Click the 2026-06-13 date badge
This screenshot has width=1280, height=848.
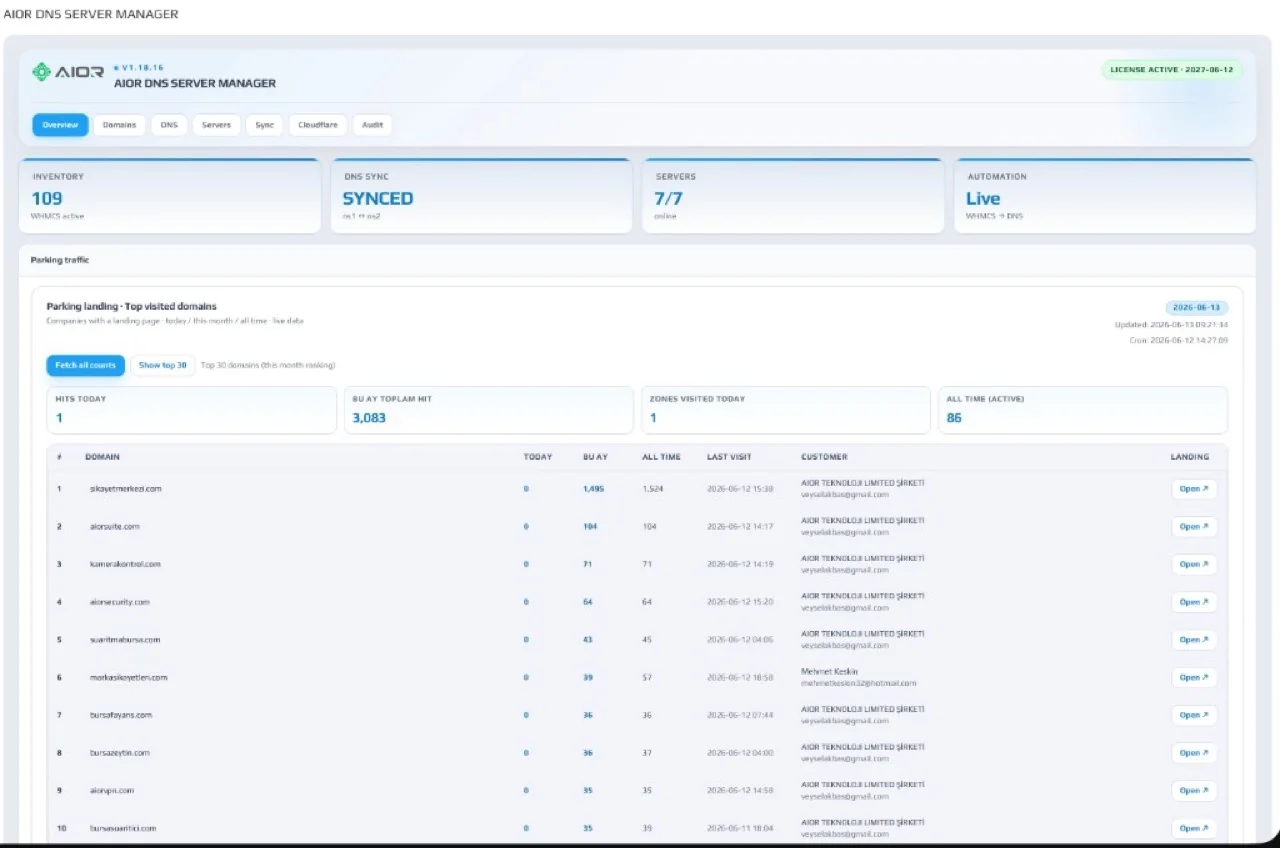tap(1196, 308)
